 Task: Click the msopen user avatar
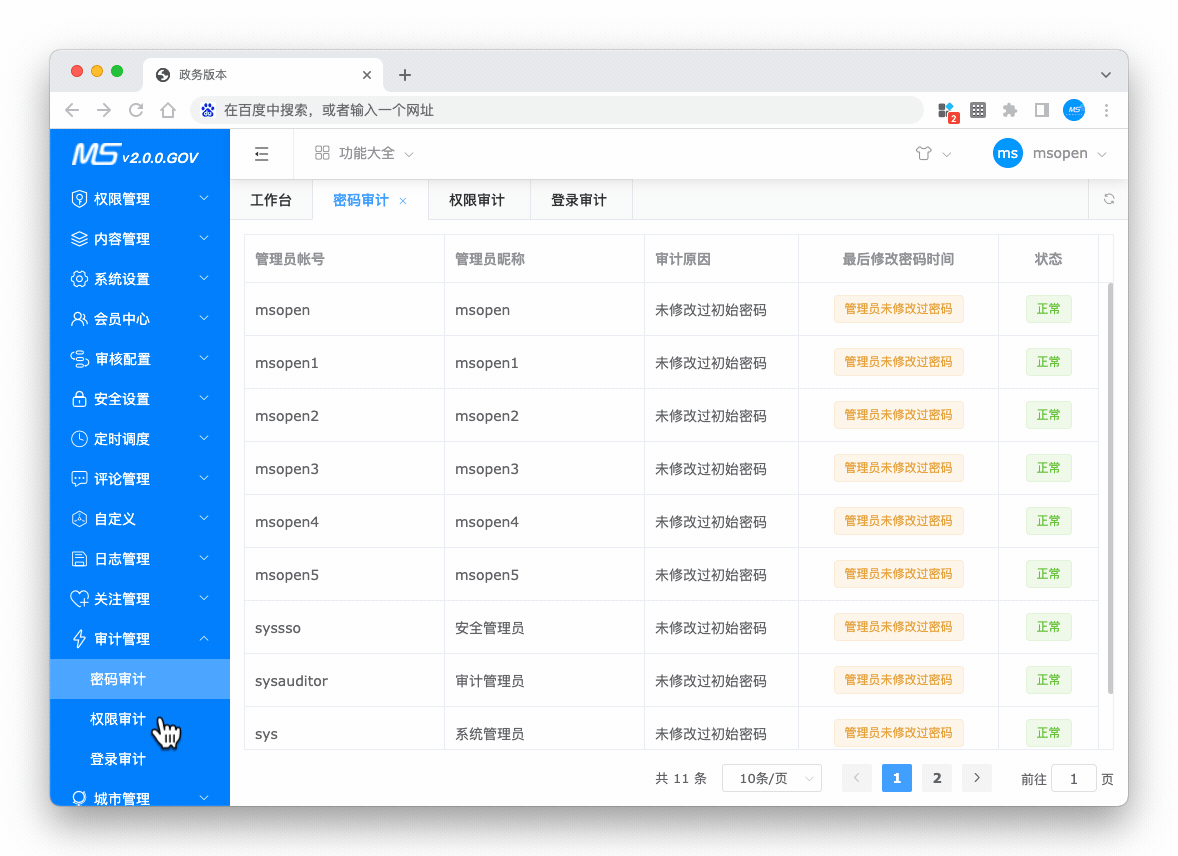[1007, 154]
